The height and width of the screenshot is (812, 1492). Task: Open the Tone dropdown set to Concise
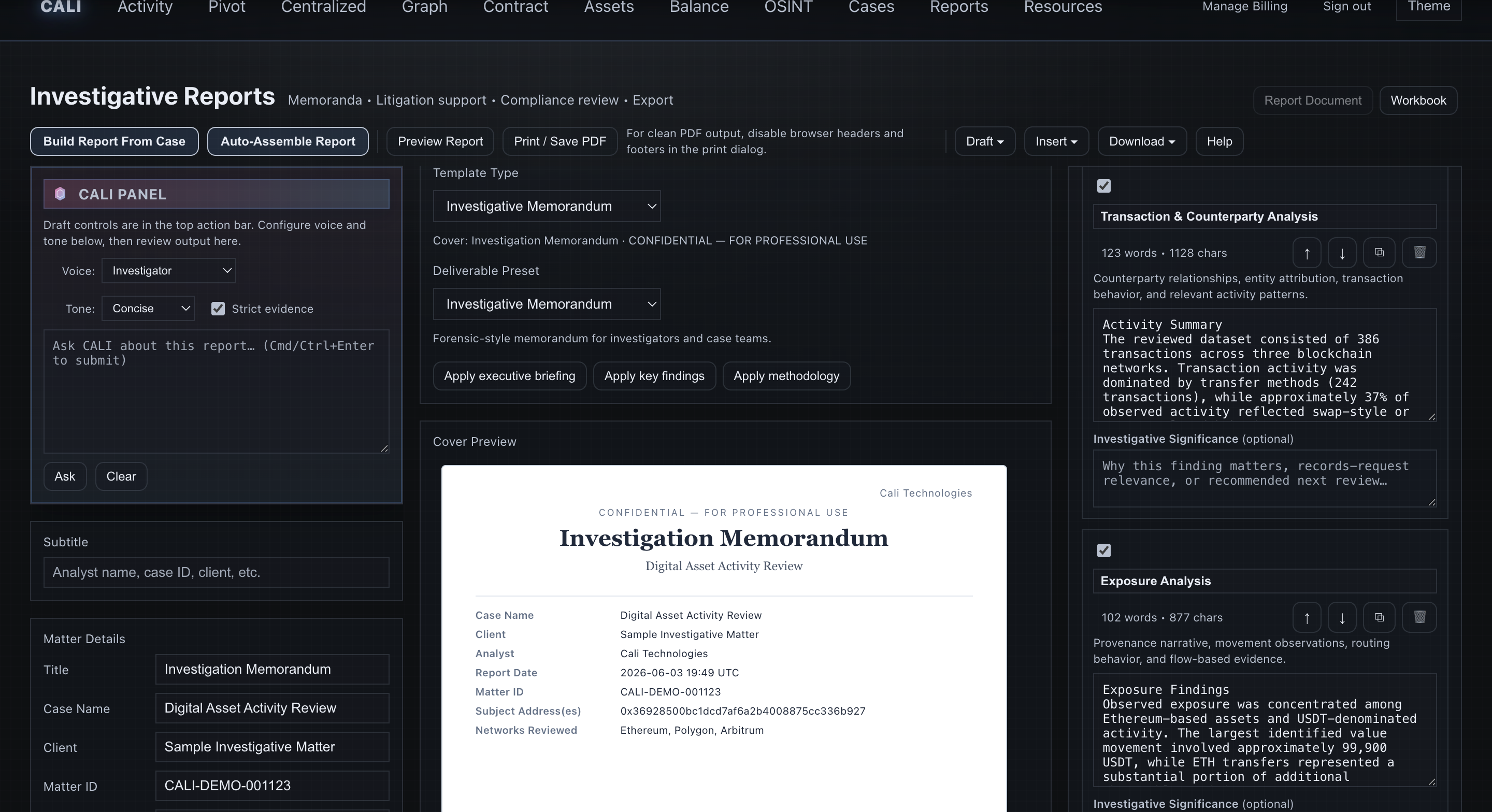click(x=148, y=308)
